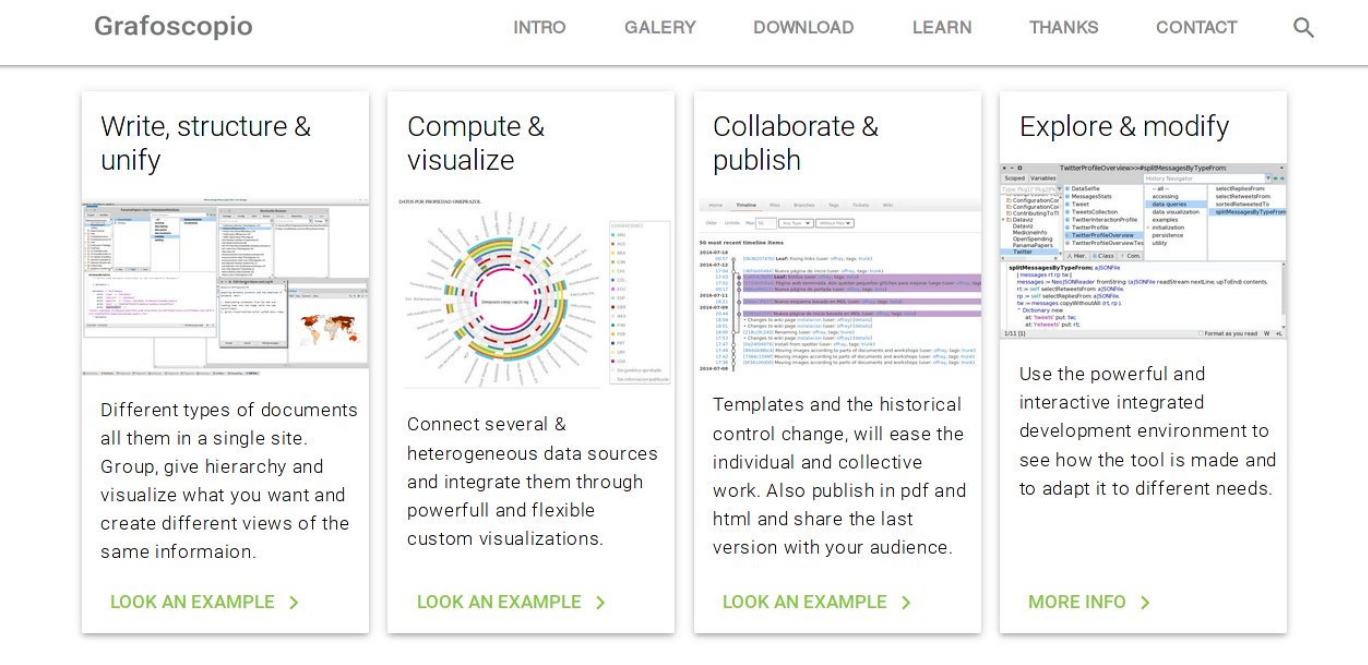Viewport: 1368px width, 665px height.
Task: Open the CONTACT menu item
Action: [x=1196, y=28]
